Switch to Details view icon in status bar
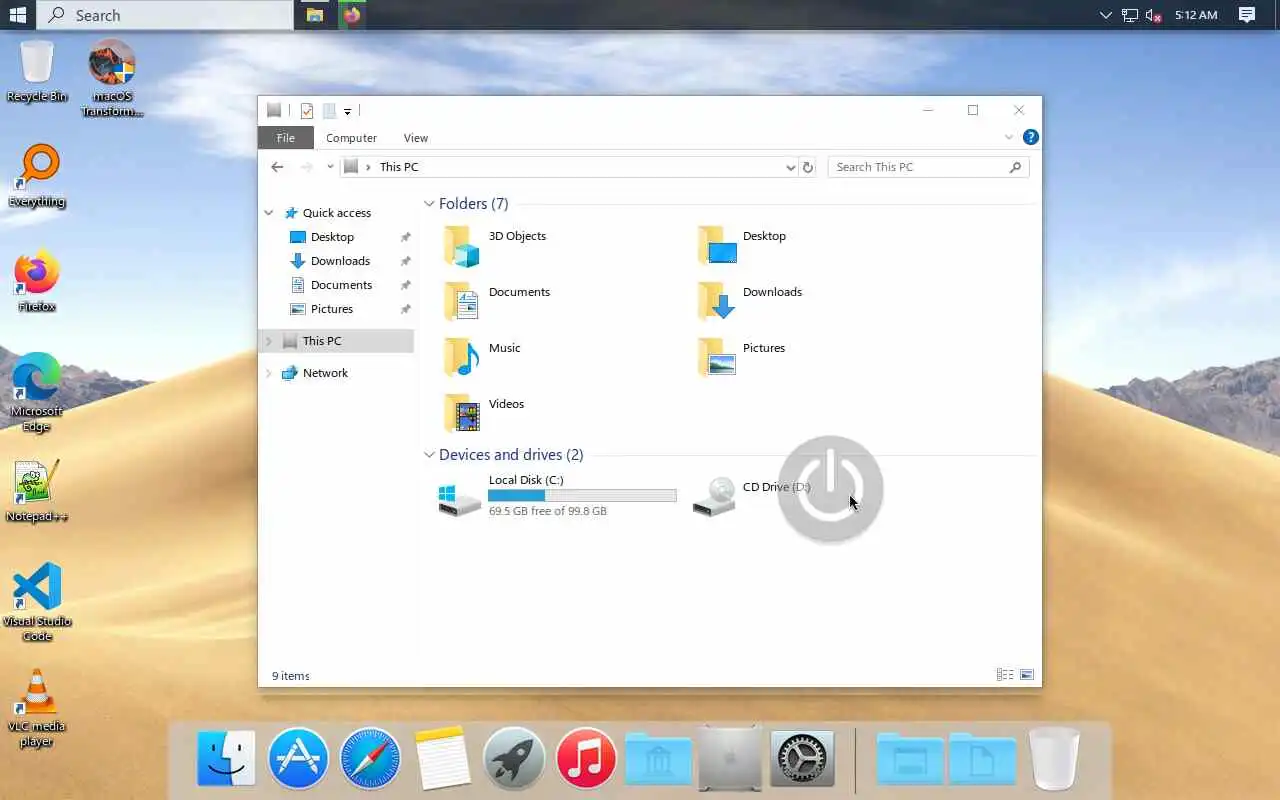 [1005, 675]
